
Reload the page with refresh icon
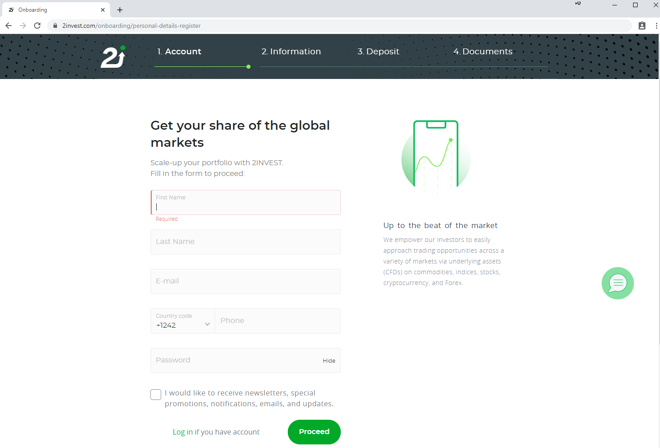click(37, 26)
